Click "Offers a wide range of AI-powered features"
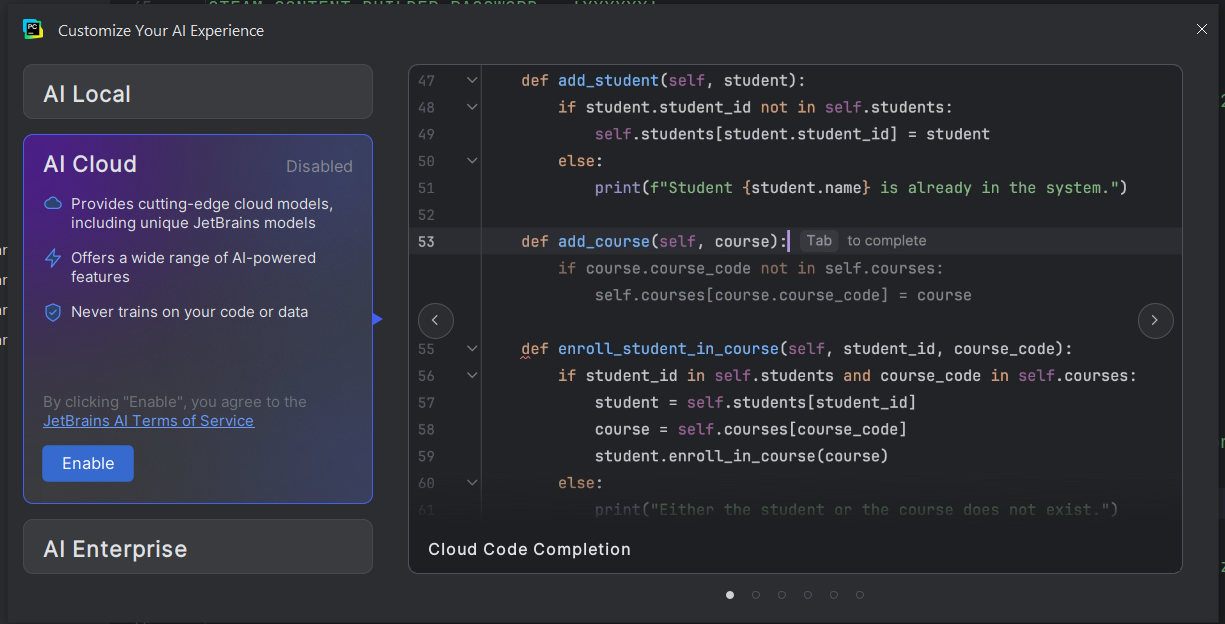This screenshot has width=1225, height=624. (x=194, y=267)
